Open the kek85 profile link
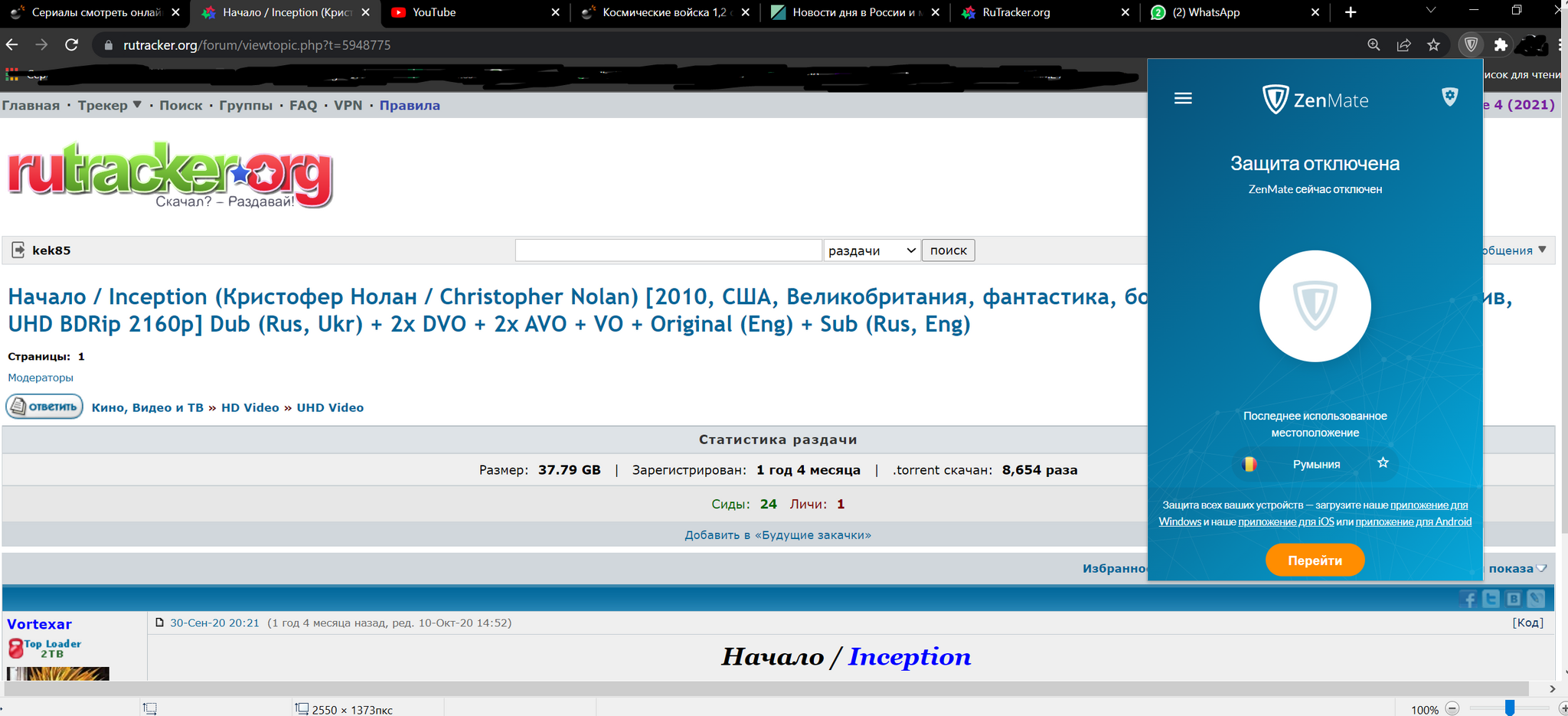The height and width of the screenshot is (716, 1568). coord(51,250)
